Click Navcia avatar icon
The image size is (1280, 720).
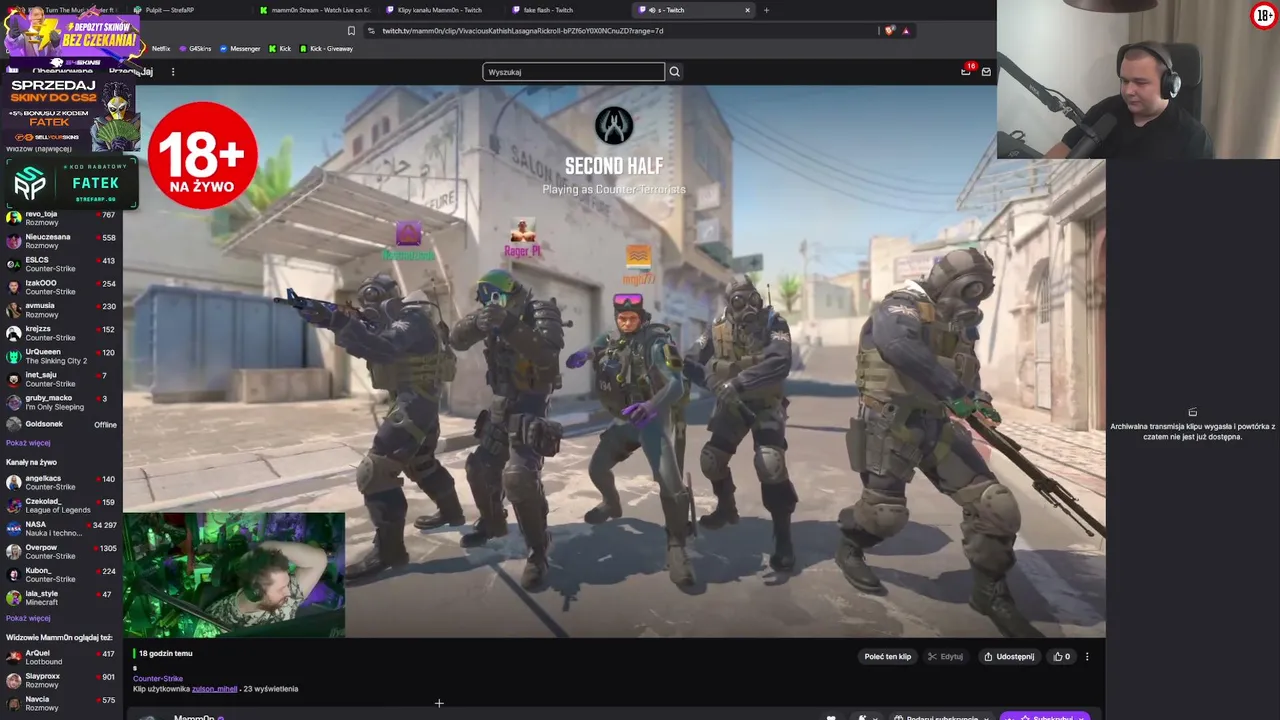[x=13, y=704]
